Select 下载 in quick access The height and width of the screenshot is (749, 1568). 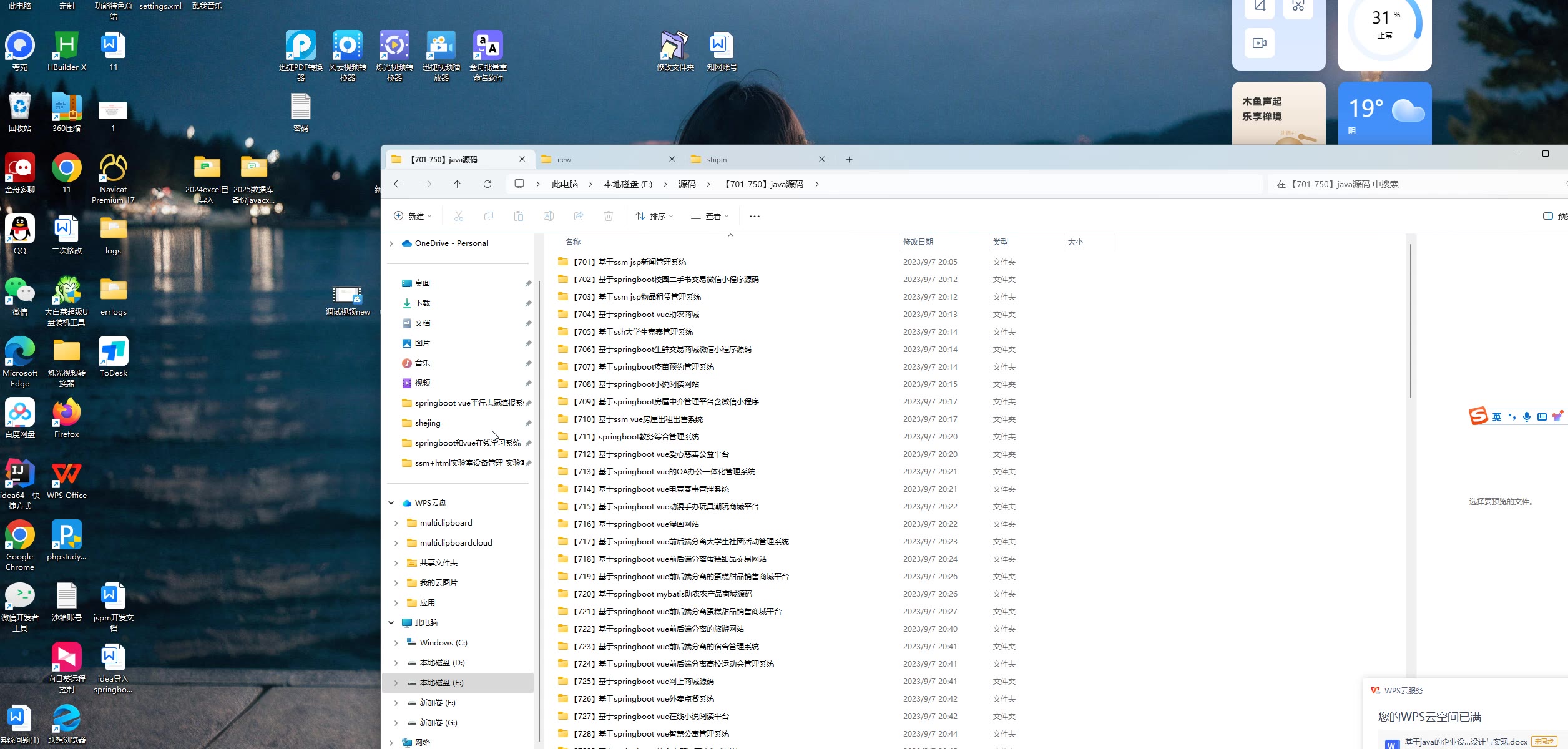pos(459,303)
